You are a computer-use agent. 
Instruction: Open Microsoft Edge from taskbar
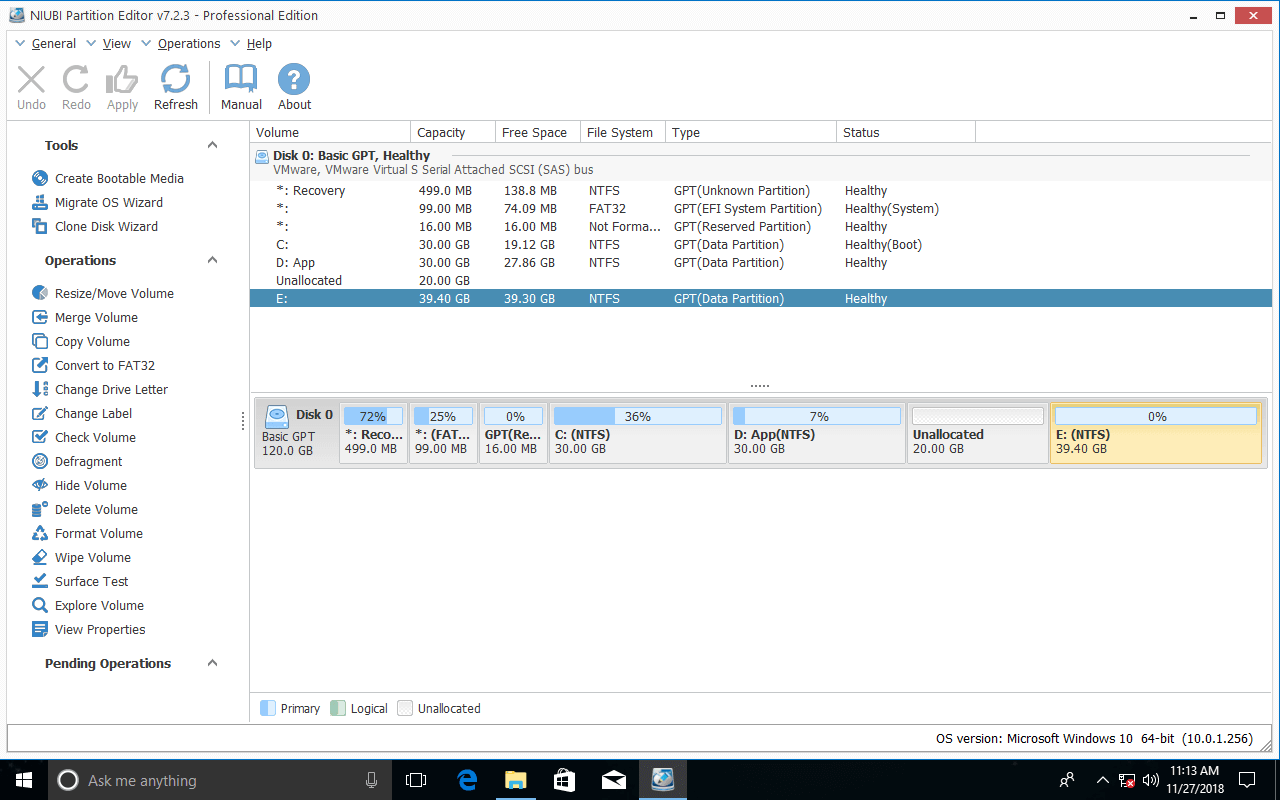click(x=466, y=780)
